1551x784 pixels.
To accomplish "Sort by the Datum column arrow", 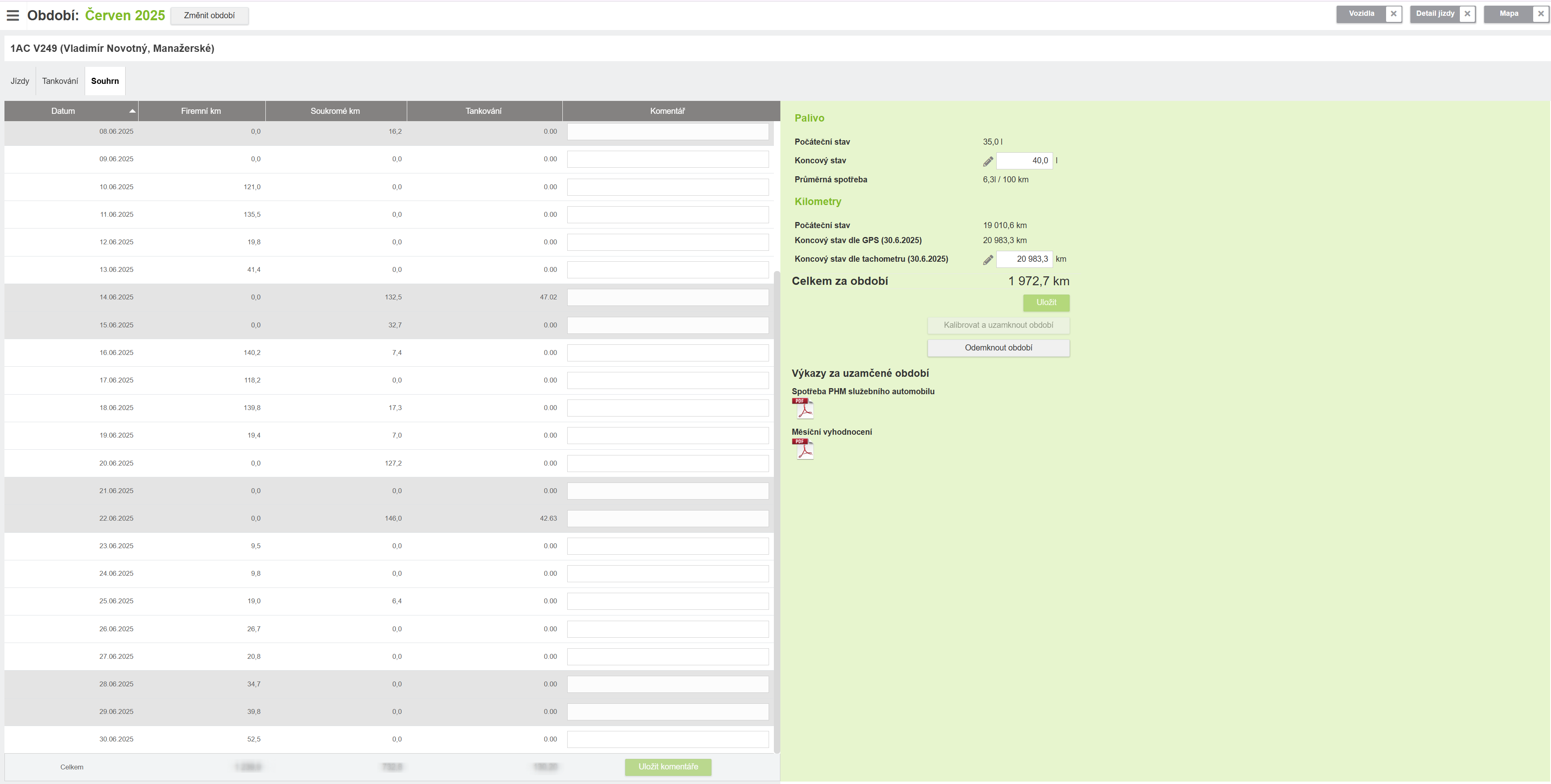I will [132, 111].
